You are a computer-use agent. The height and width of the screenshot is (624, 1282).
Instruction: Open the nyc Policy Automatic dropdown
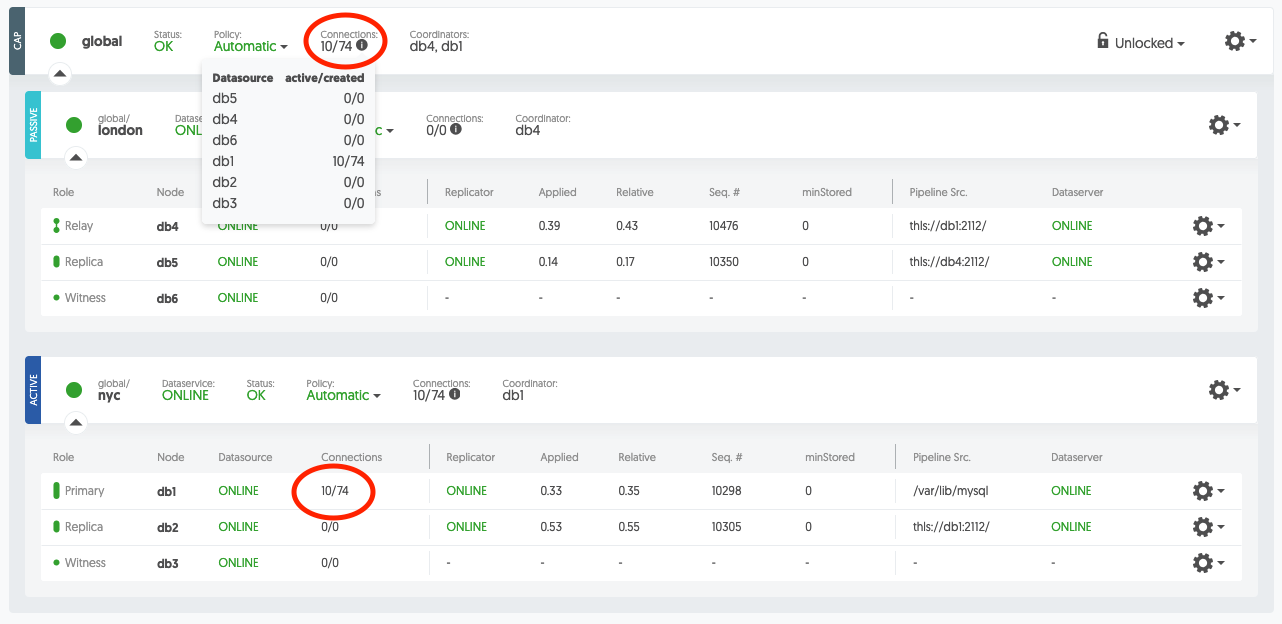click(x=343, y=395)
